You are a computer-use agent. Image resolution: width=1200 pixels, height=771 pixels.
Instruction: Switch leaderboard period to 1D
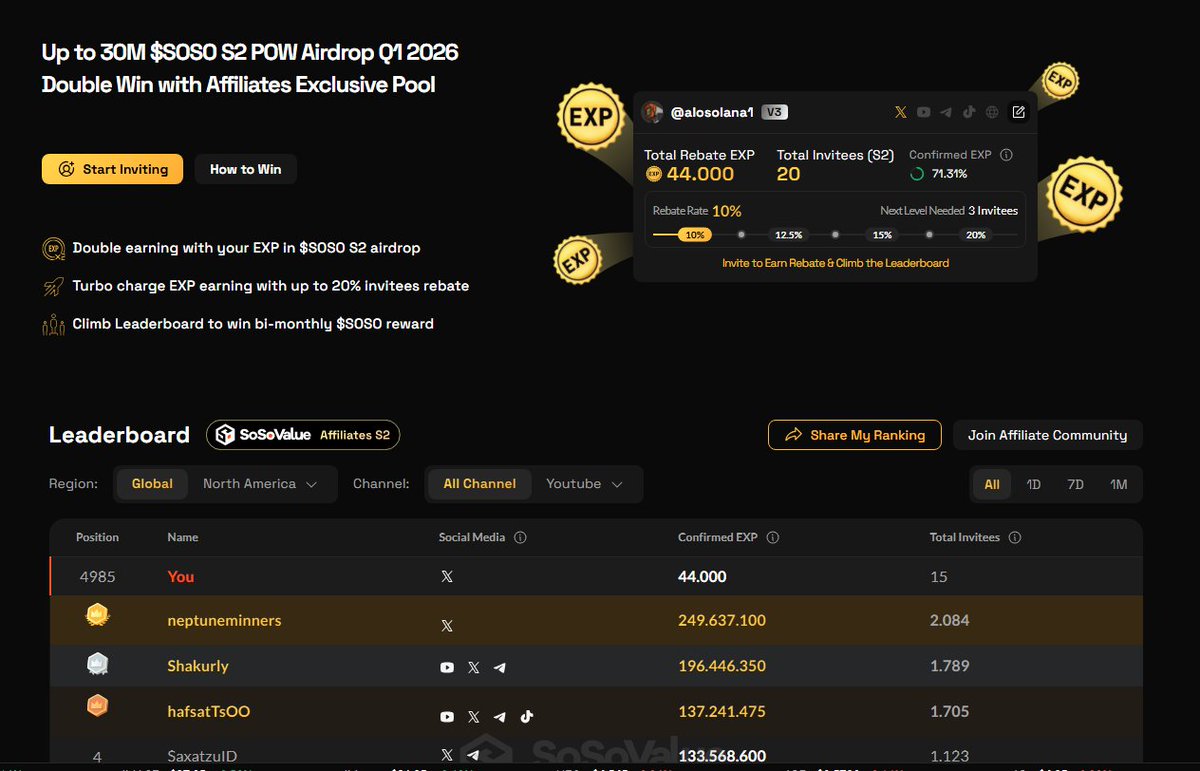coord(1034,484)
